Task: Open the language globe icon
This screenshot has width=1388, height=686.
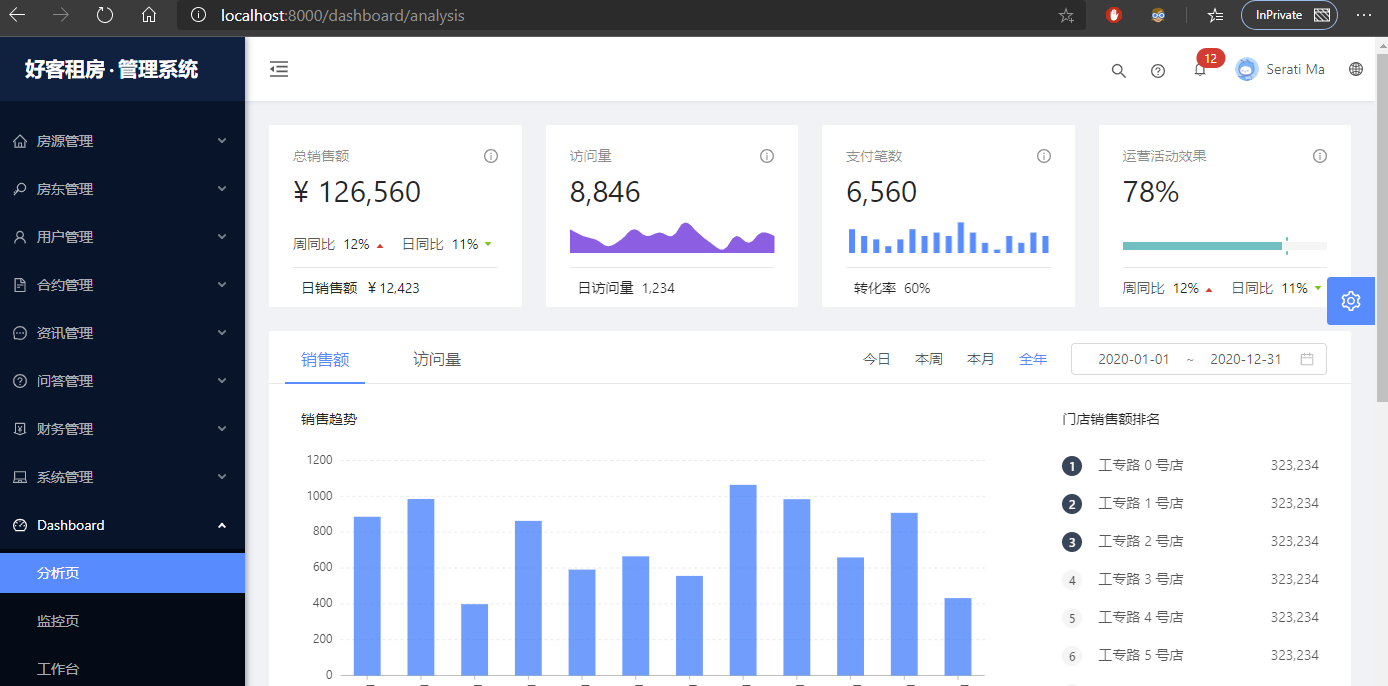Action: coord(1356,69)
